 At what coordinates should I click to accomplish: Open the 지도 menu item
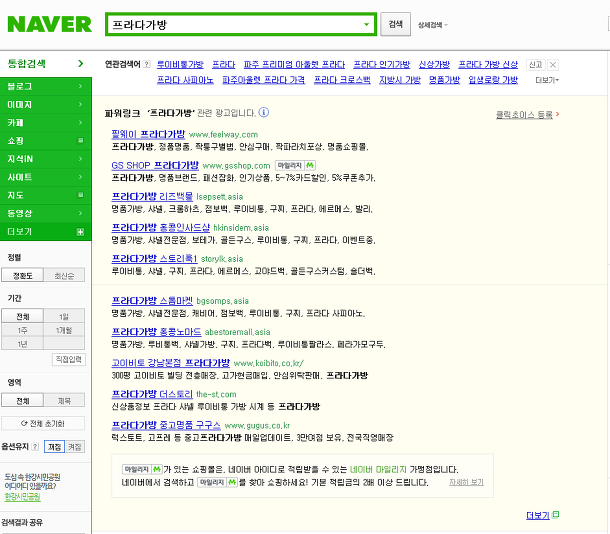point(46,195)
